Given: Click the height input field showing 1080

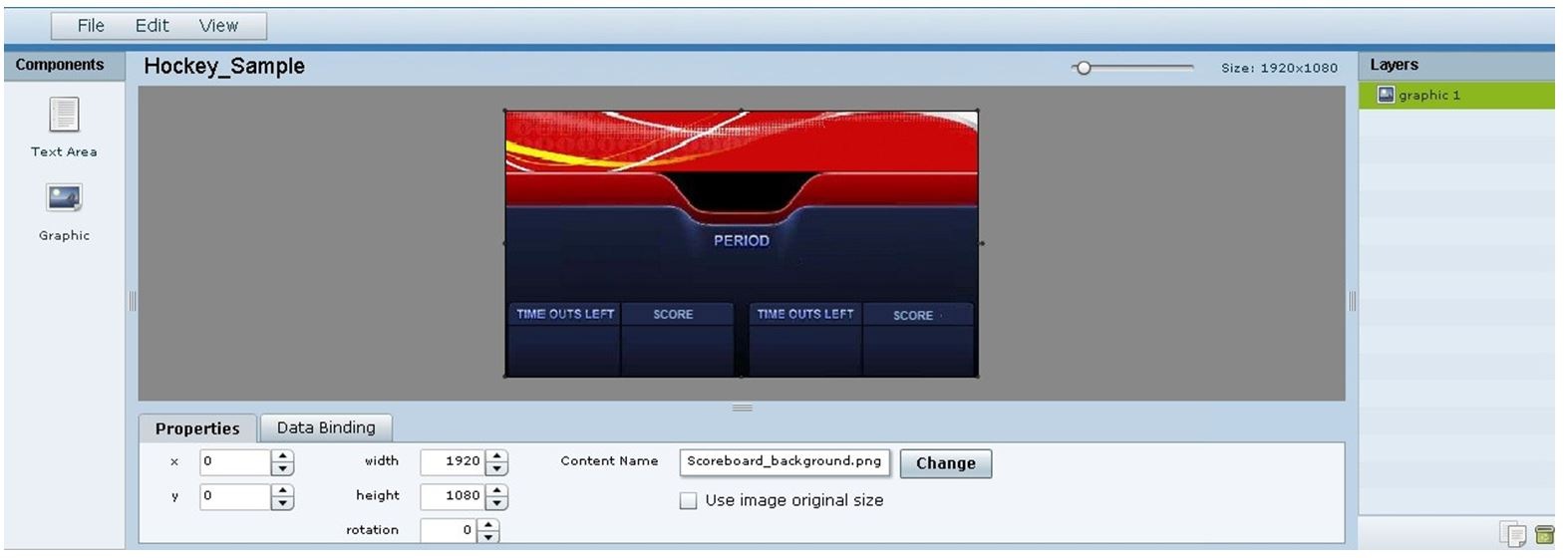Looking at the screenshot, I should click(x=453, y=496).
